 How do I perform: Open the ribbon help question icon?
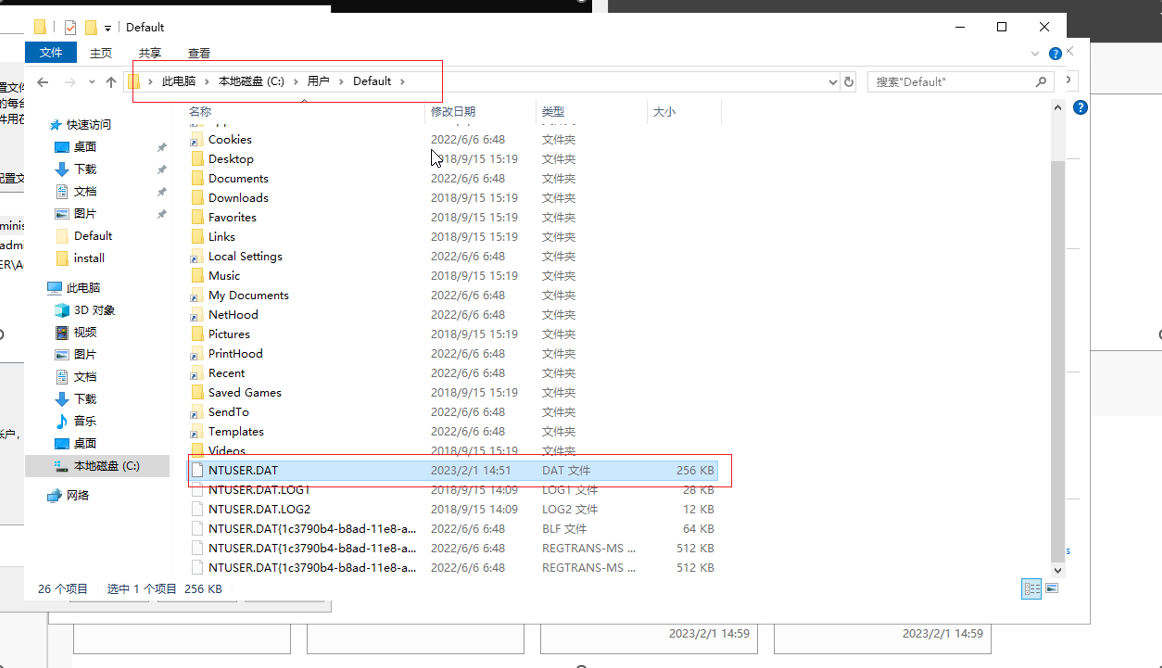click(1055, 53)
